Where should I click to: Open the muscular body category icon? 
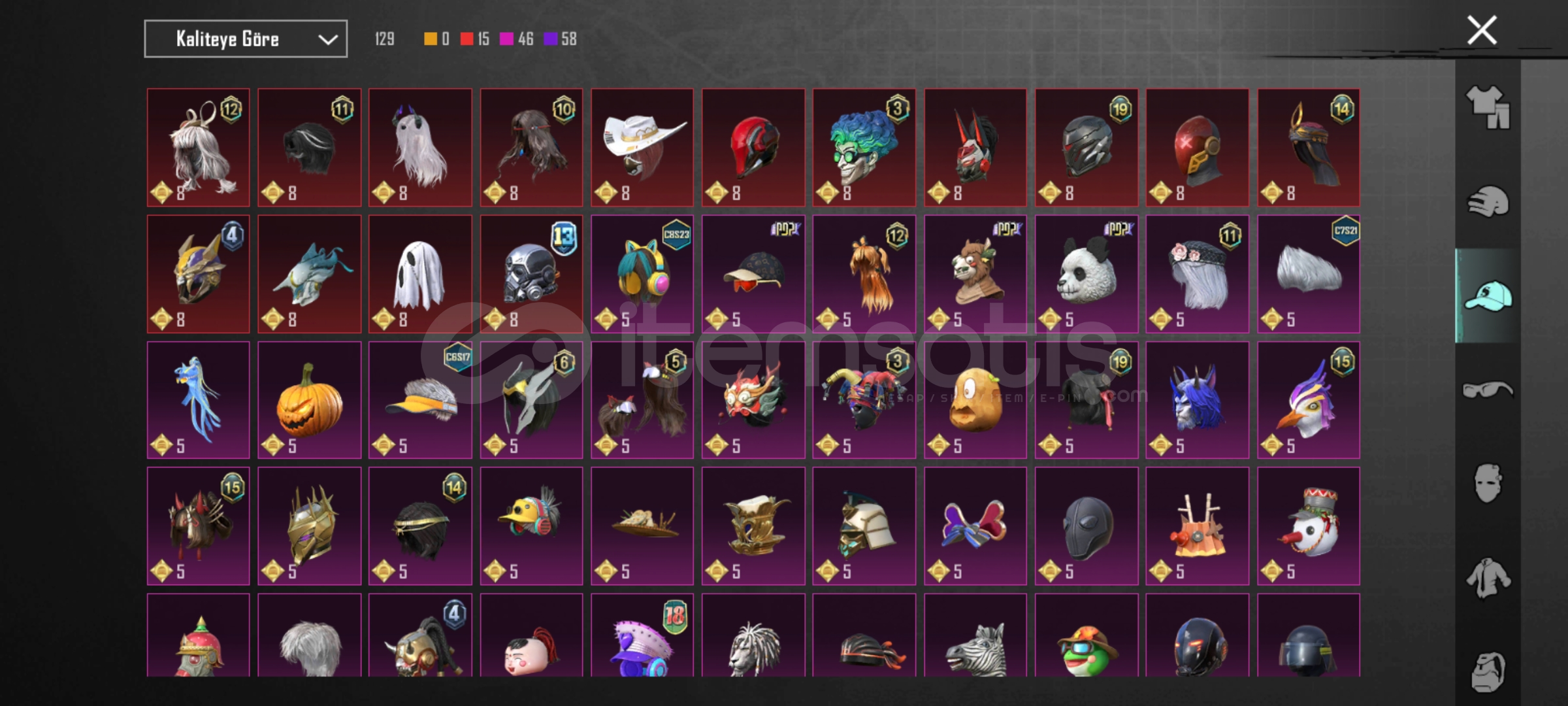coord(1488,671)
